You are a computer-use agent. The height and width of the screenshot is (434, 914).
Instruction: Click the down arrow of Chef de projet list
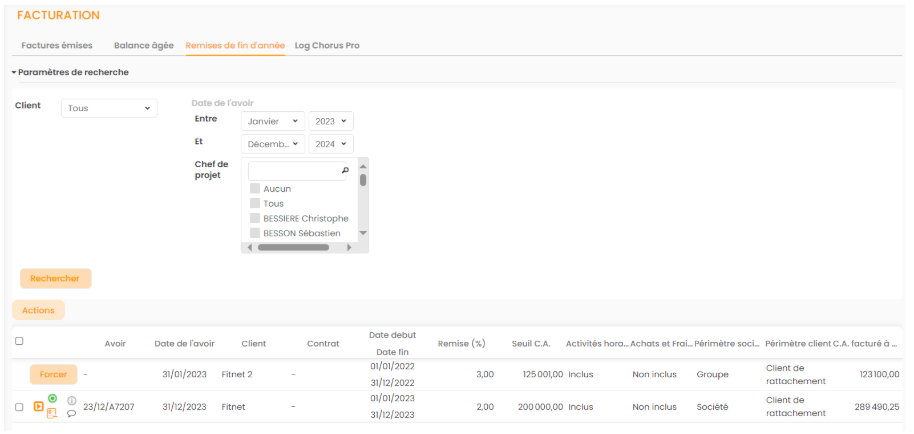363,233
